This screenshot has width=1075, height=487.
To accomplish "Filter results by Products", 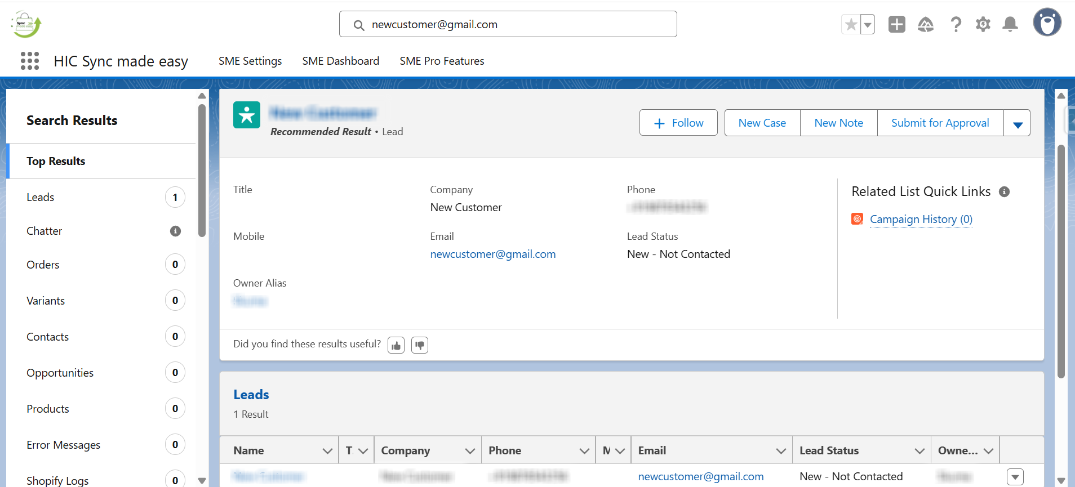I will point(101,409).
